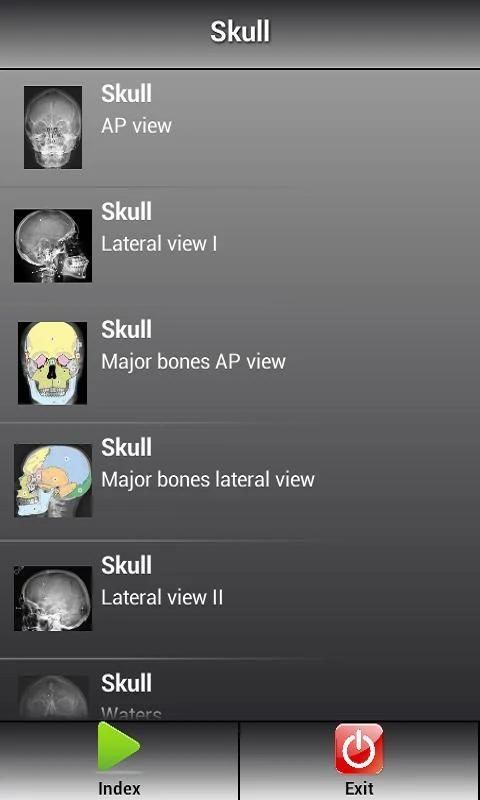Viewport: 480px width, 800px height.
Task: Tap the 'Skull' heading above Major bones AP view
Action: (126, 329)
